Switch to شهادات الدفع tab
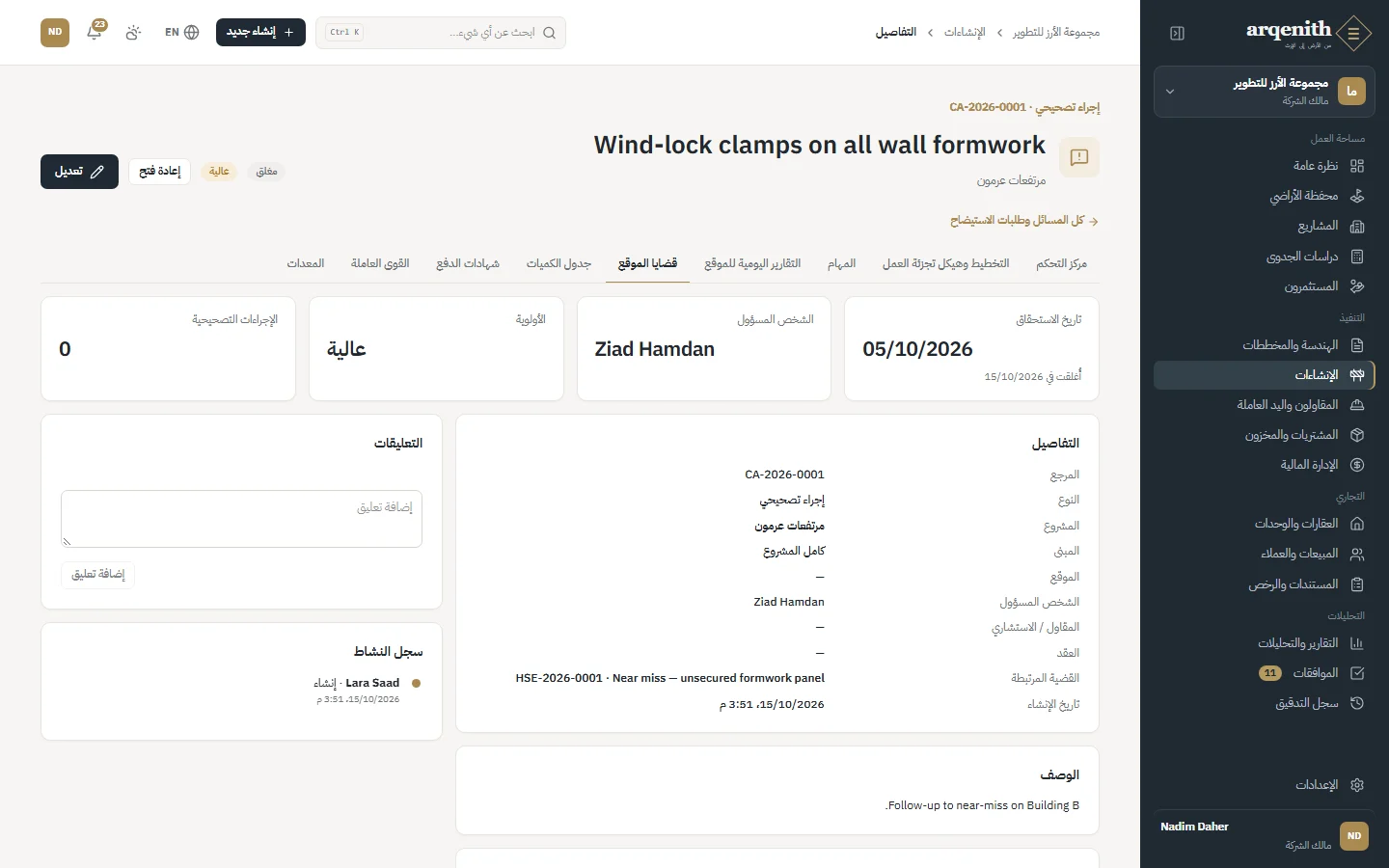Screen dimensions: 1389x868 [468, 263]
